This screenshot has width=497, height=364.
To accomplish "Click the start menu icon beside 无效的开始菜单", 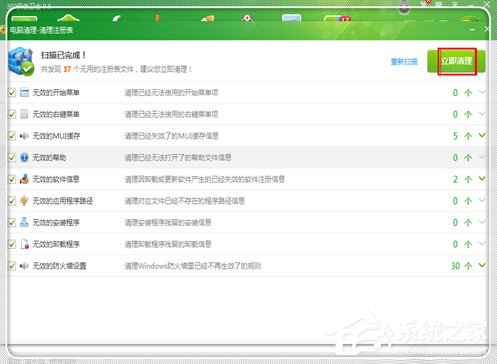I will (x=24, y=92).
